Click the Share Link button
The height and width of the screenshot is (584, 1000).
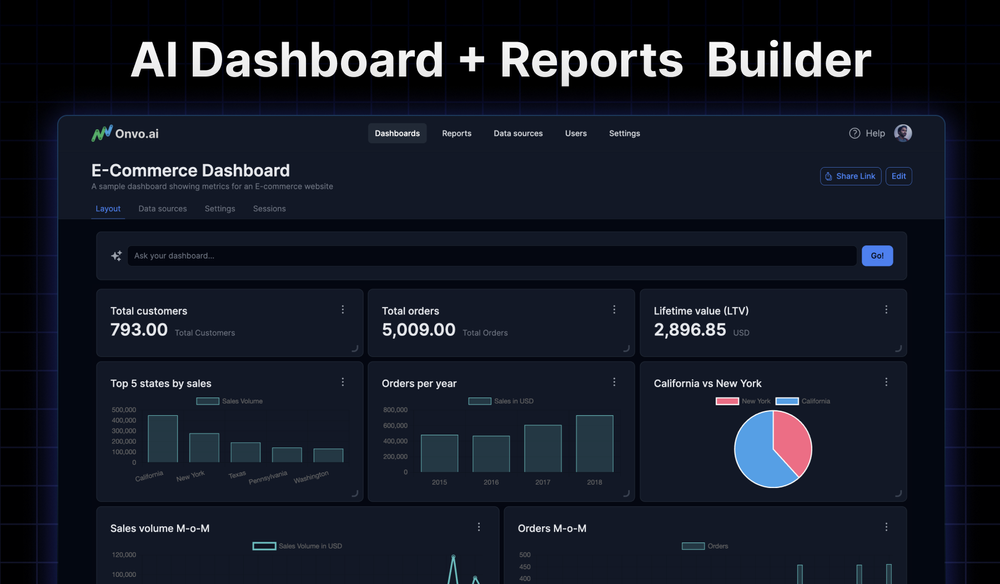pyautogui.click(x=849, y=176)
